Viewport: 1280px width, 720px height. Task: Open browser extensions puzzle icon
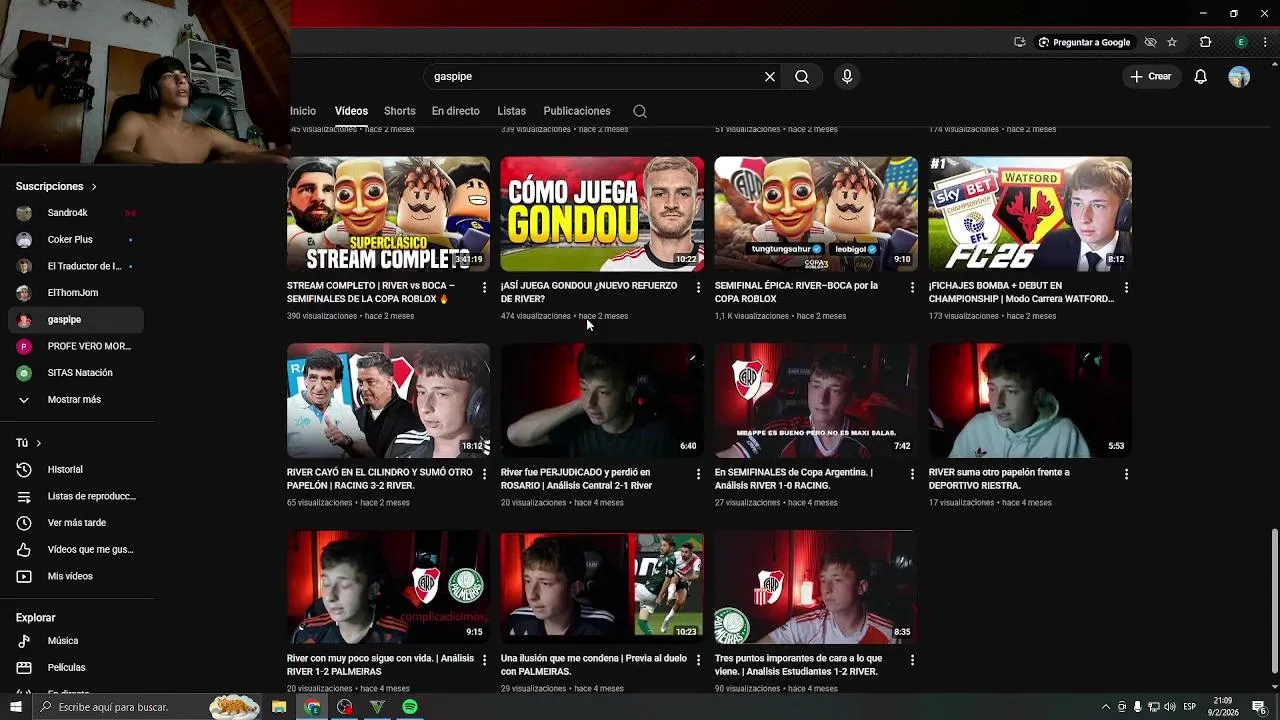1206,42
